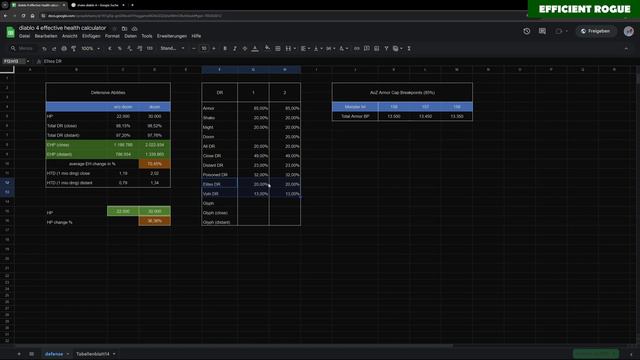This screenshot has width=640, height=360.
Task: Toggle bold formatting
Action: [225, 48]
